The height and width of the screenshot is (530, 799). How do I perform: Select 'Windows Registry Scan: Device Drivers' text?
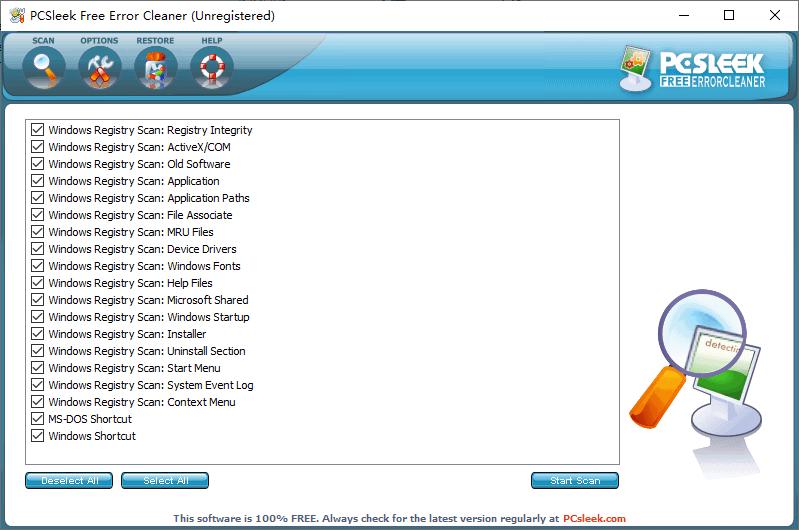(x=143, y=249)
